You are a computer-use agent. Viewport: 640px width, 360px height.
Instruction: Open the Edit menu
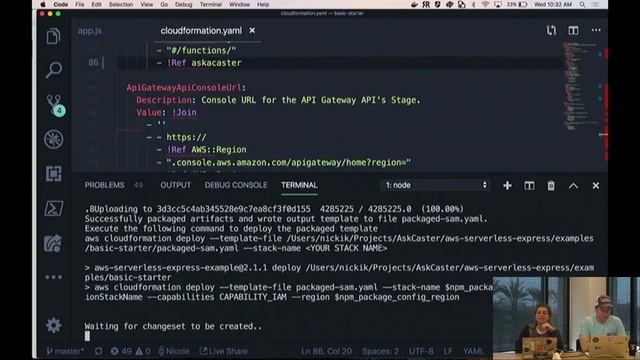coord(96,4)
